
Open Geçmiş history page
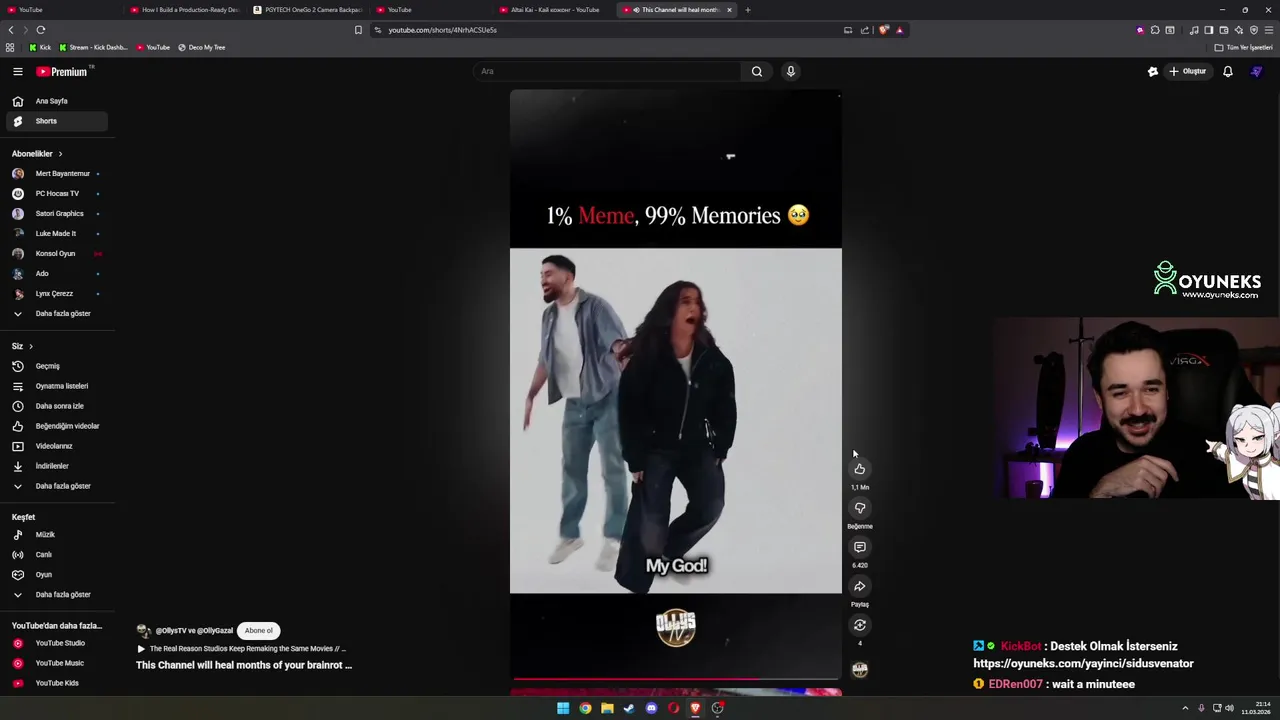(56, 366)
